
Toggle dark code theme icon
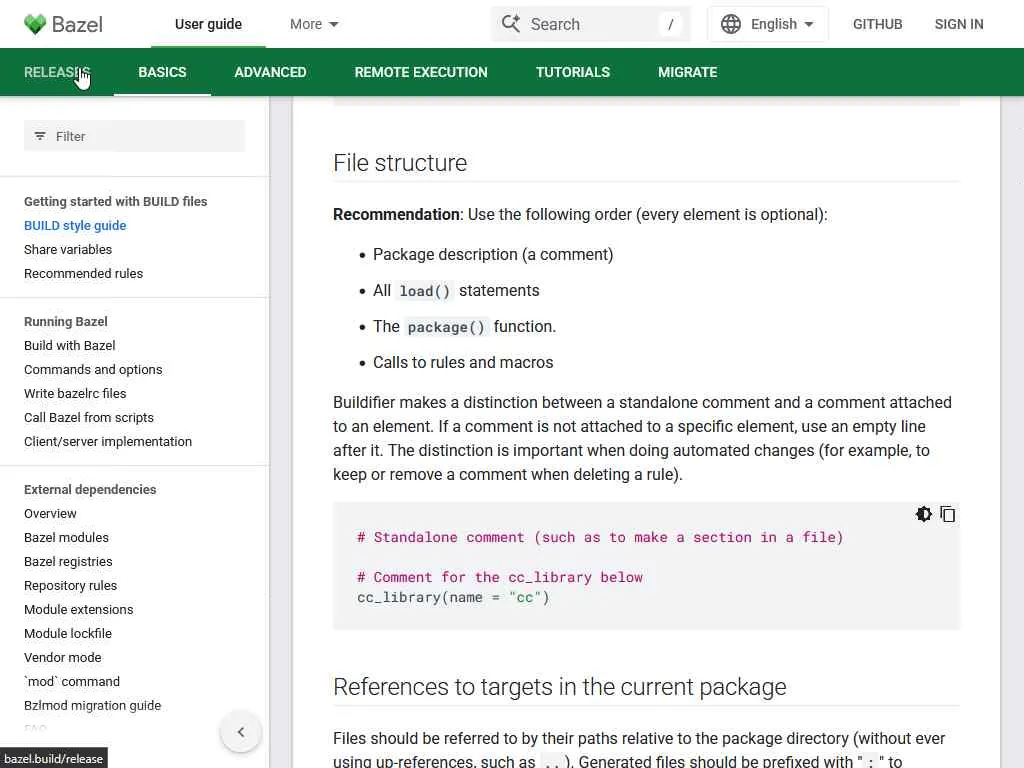pos(923,514)
